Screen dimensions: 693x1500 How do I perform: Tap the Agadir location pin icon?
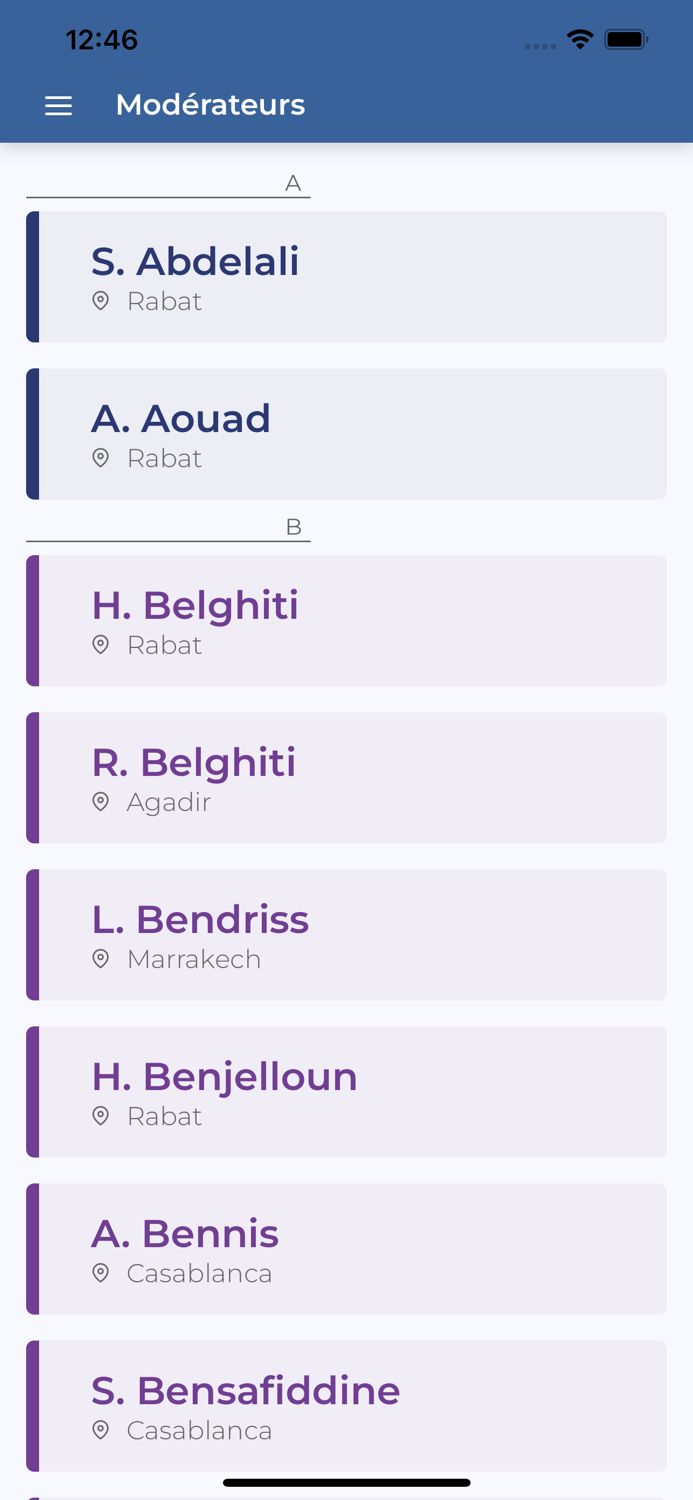[100, 802]
